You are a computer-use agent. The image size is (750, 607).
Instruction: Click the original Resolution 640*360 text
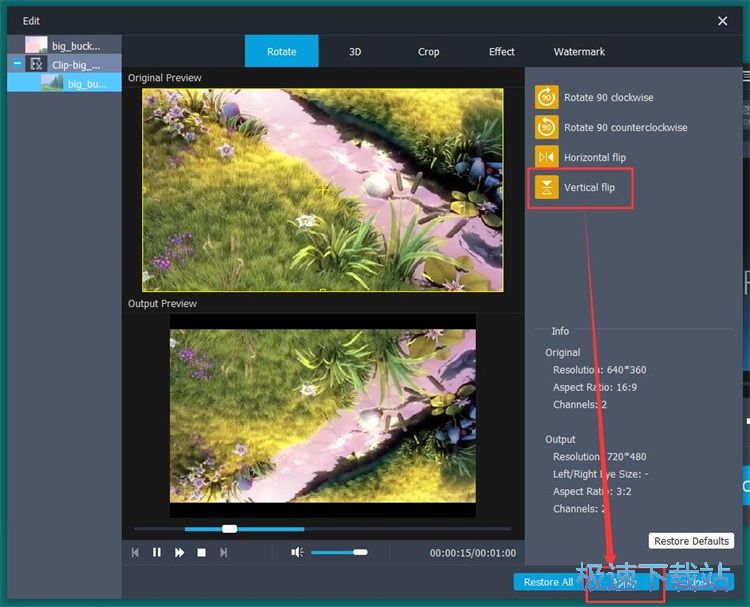point(599,370)
